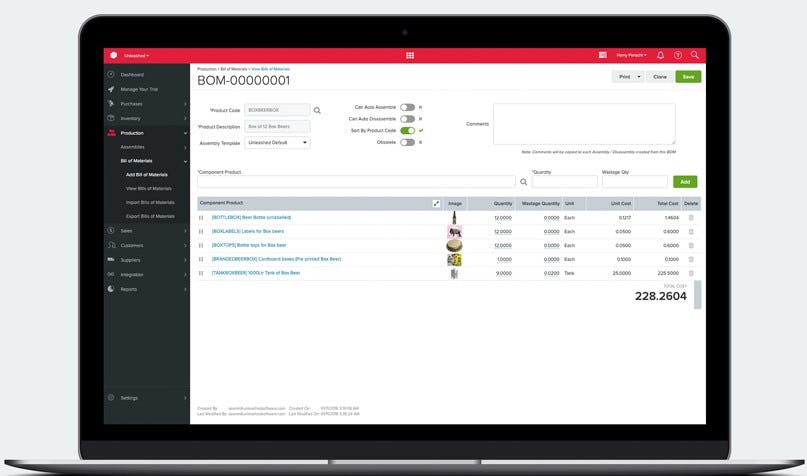Click the quantity 9.0000 in TANKBOXBEER row
The height and width of the screenshot is (476, 807).
tap(503, 273)
